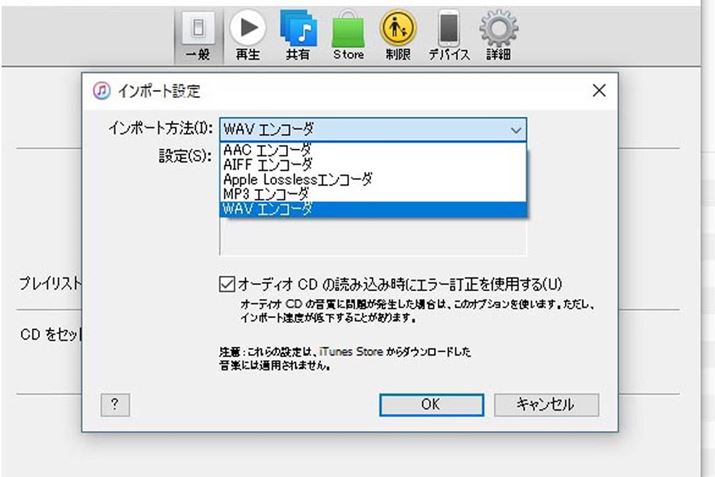The width and height of the screenshot is (715, 477).
Task: Open the Store preferences tab
Action: tap(348, 36)
